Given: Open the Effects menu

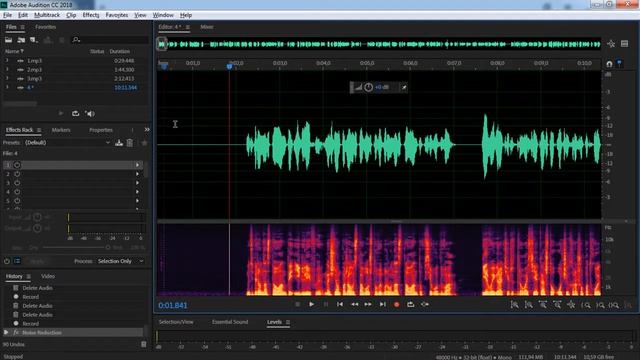Looking at the screenshot, I should click(x=91, y=15).
